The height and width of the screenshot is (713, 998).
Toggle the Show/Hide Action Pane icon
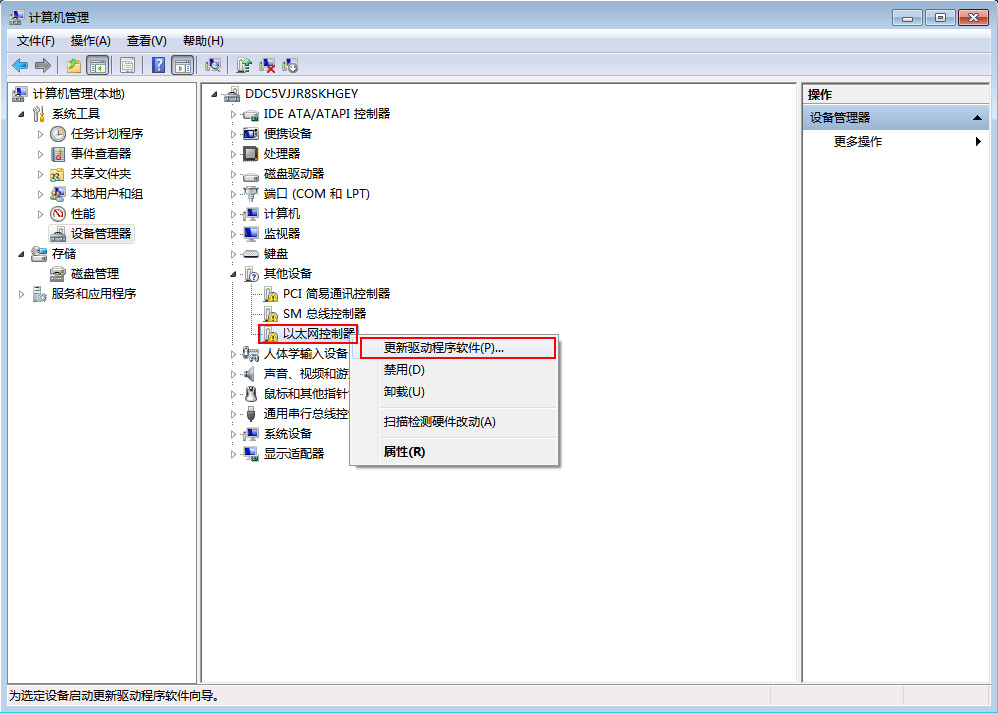tap(183, 65)
